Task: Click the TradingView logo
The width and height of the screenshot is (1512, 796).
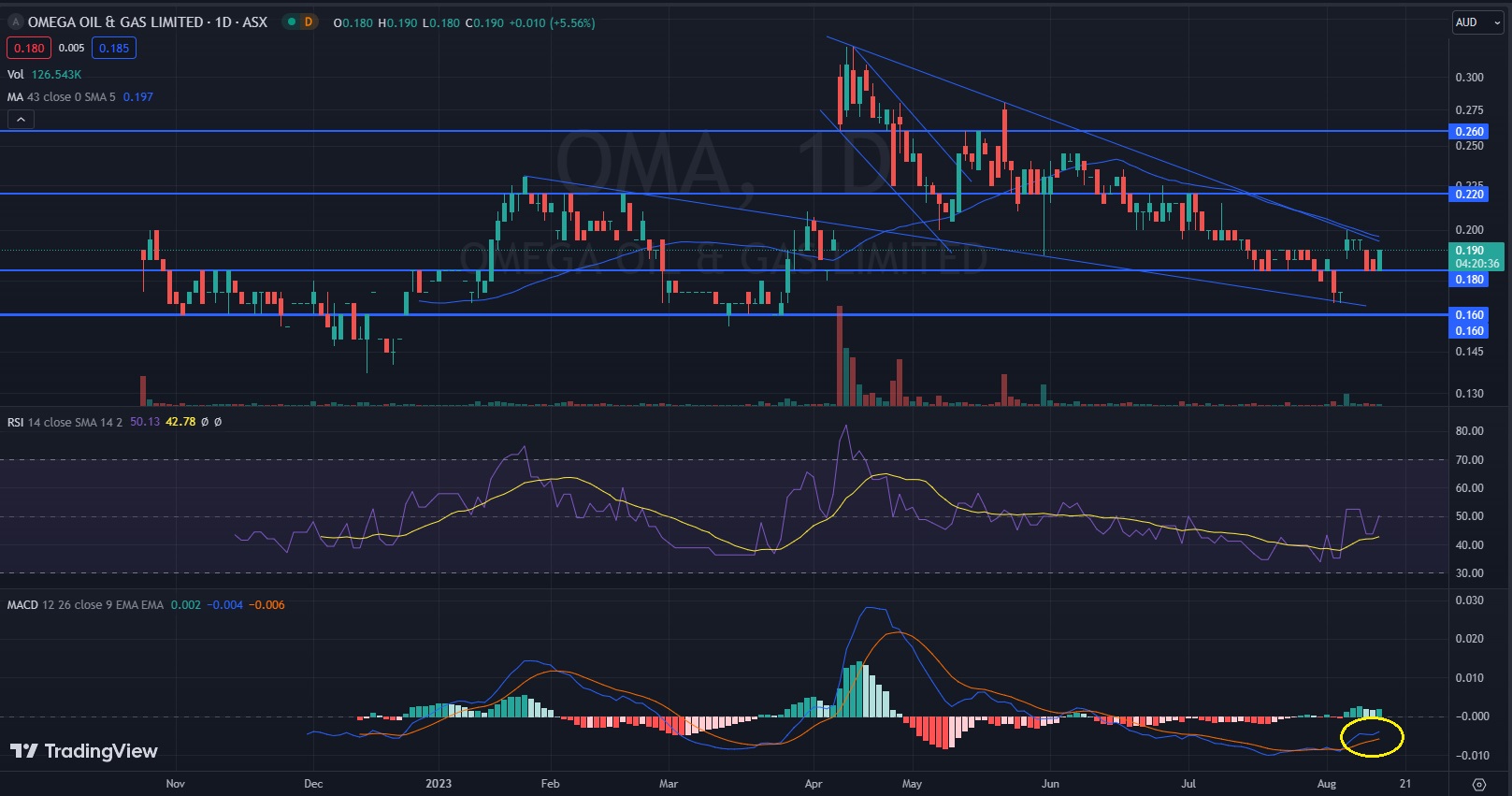Action: tap(84, 751)
